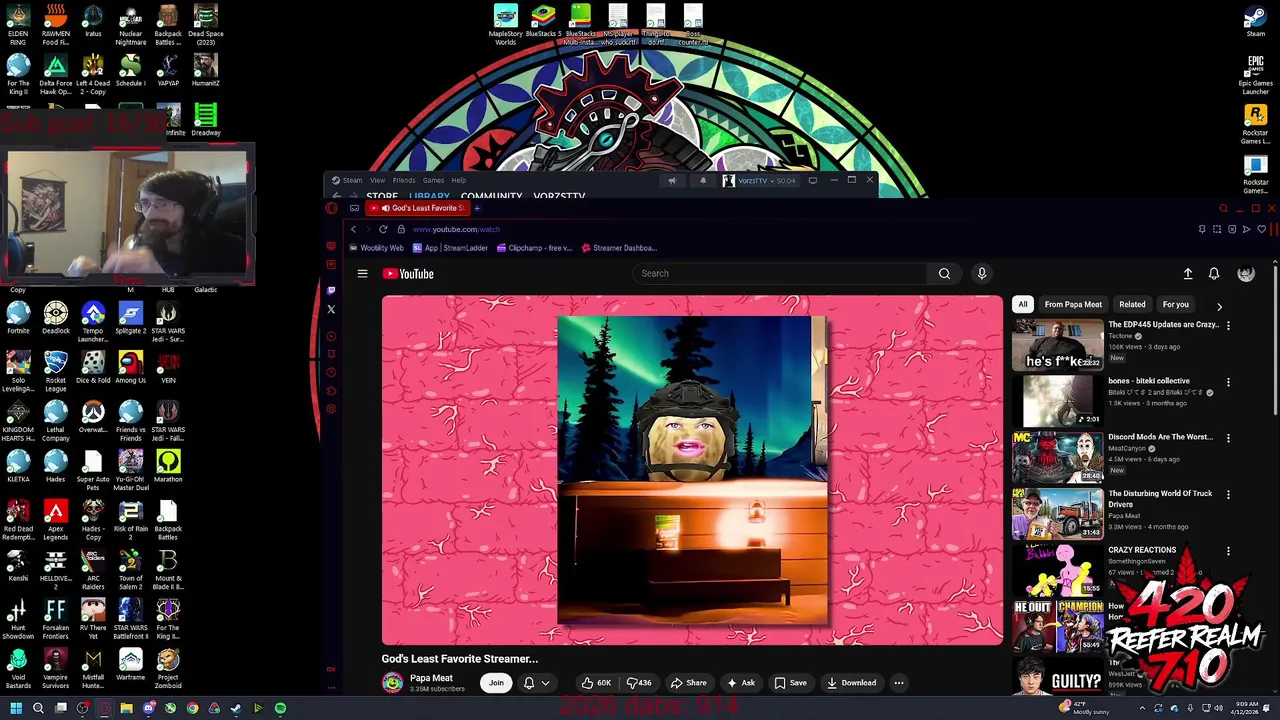Open Spotify from the taskbar
The height and width of the screenshot is (720, 1280).
pos(280,708)
